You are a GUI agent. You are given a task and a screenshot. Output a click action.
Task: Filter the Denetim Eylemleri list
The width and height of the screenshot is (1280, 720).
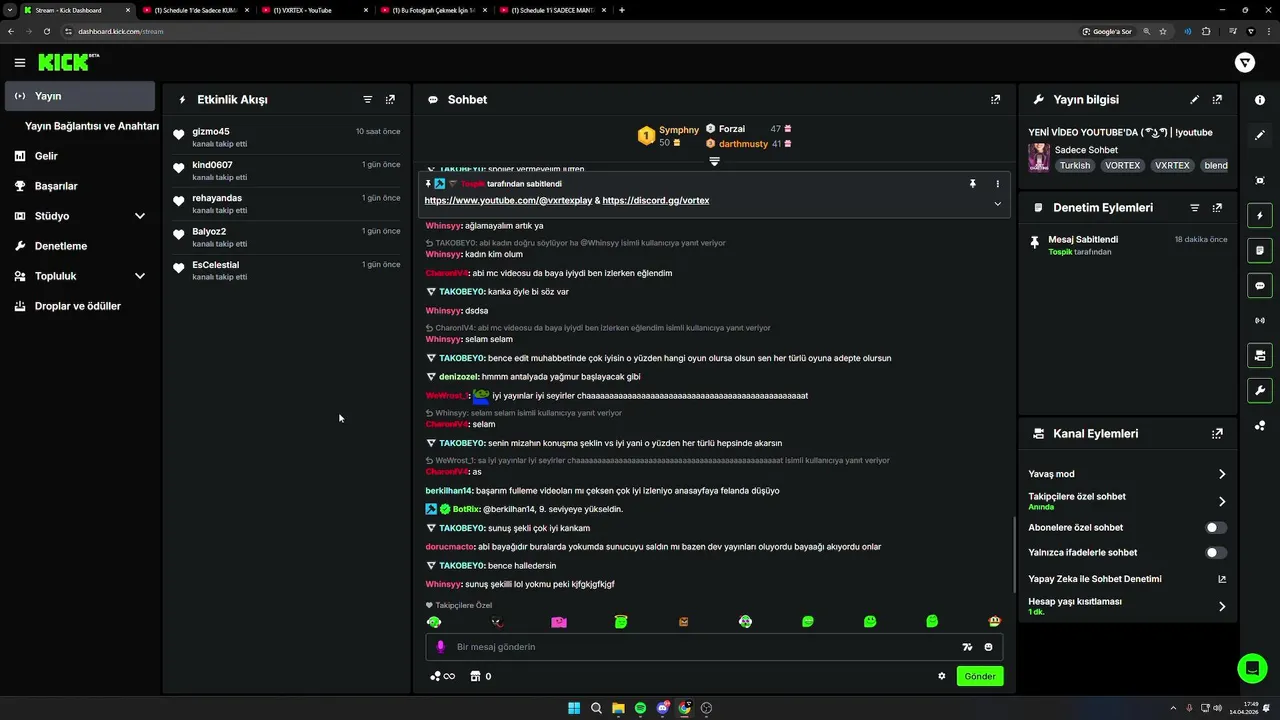point(1195,208)
